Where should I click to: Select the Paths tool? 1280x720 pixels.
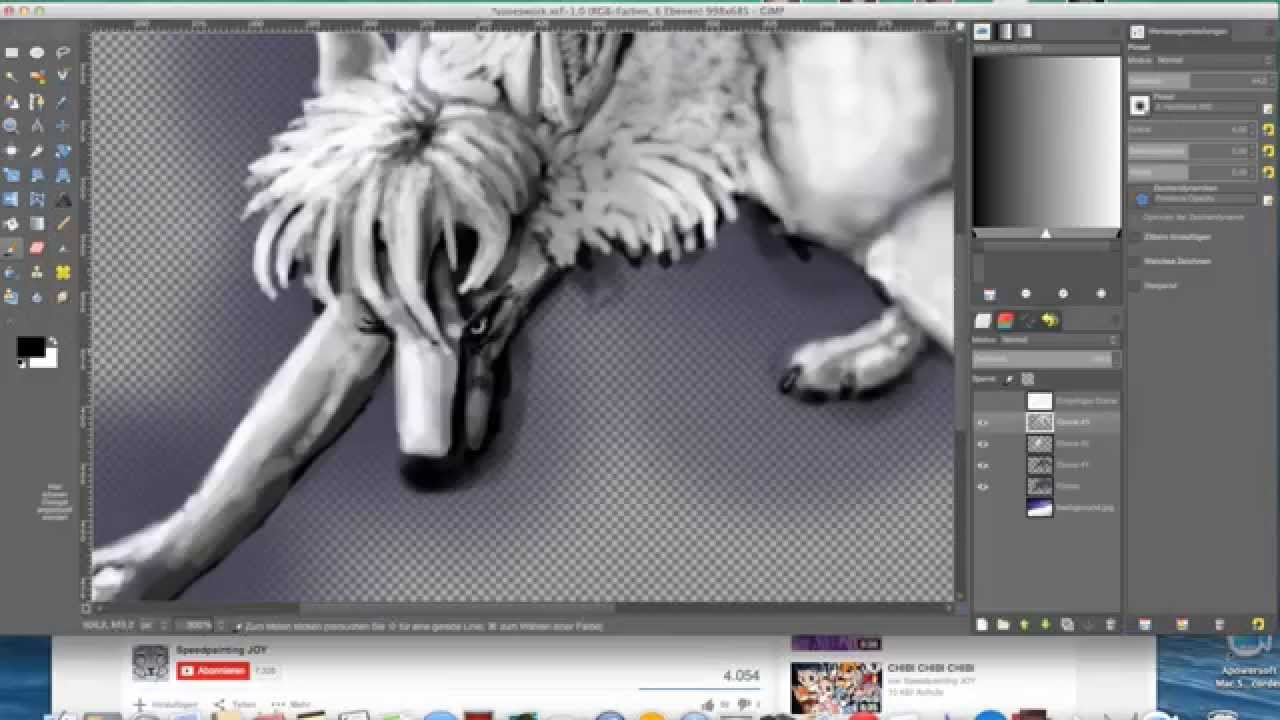37,102
